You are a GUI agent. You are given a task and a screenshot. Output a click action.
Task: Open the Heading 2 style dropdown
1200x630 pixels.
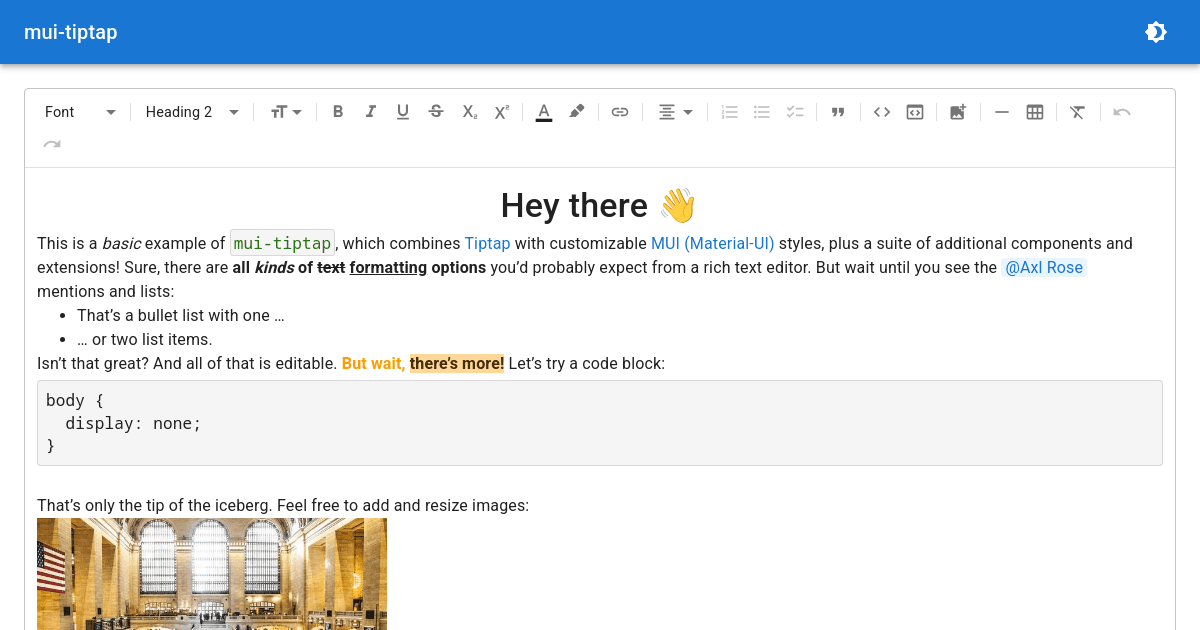192,112
